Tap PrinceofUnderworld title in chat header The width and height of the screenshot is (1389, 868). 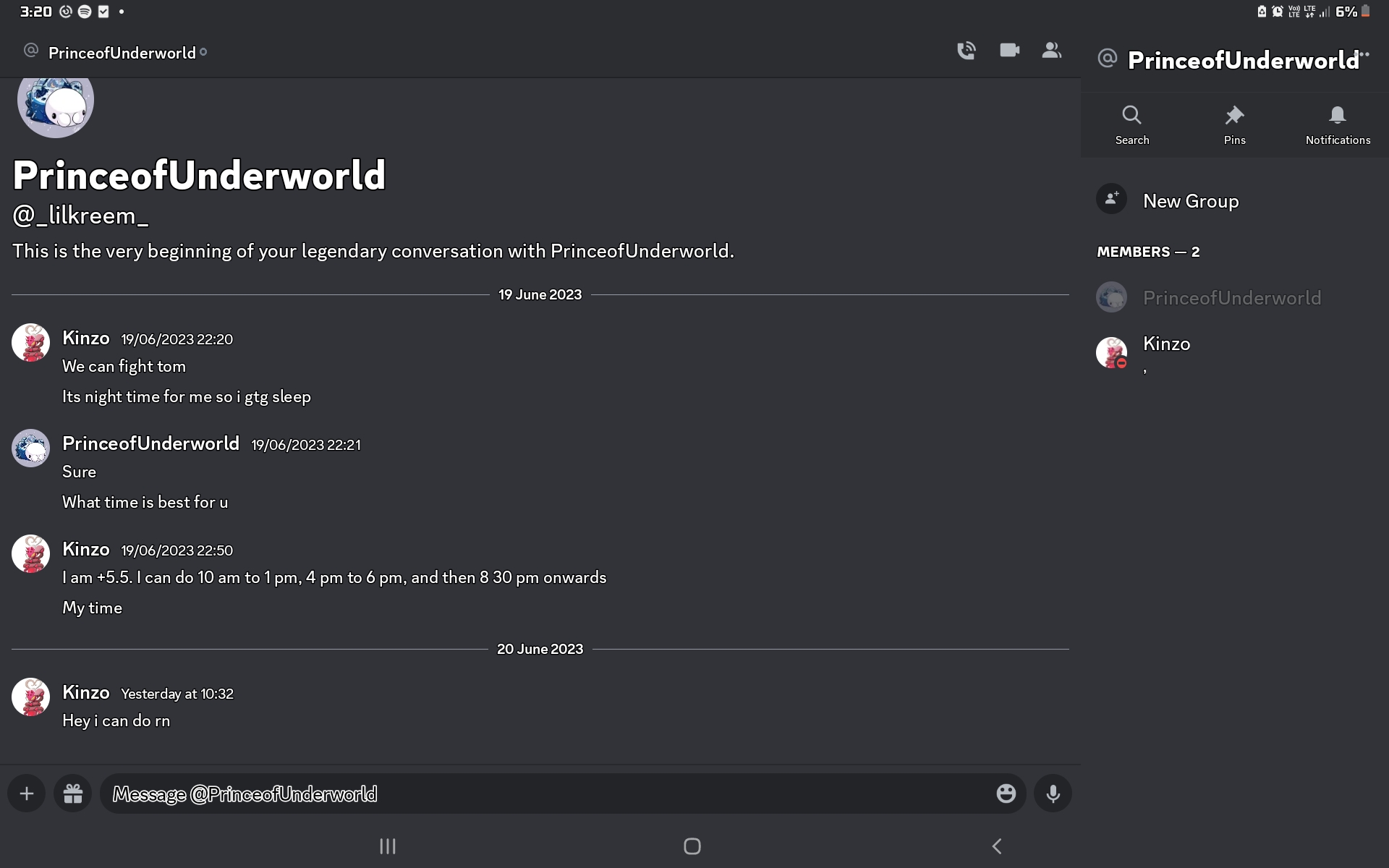click(122, 53)
